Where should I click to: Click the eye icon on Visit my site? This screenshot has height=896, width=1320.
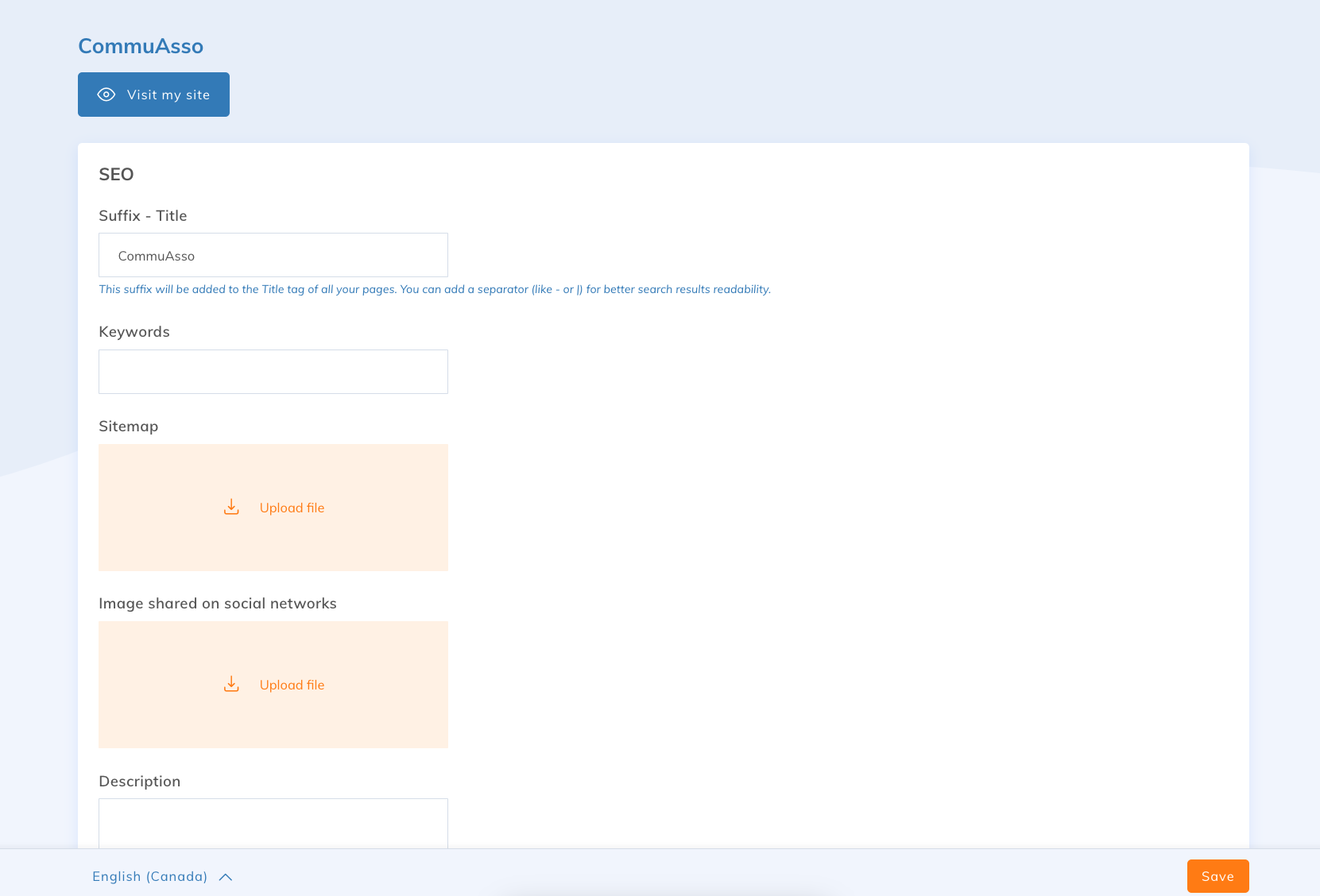click(x=106, y=95)
